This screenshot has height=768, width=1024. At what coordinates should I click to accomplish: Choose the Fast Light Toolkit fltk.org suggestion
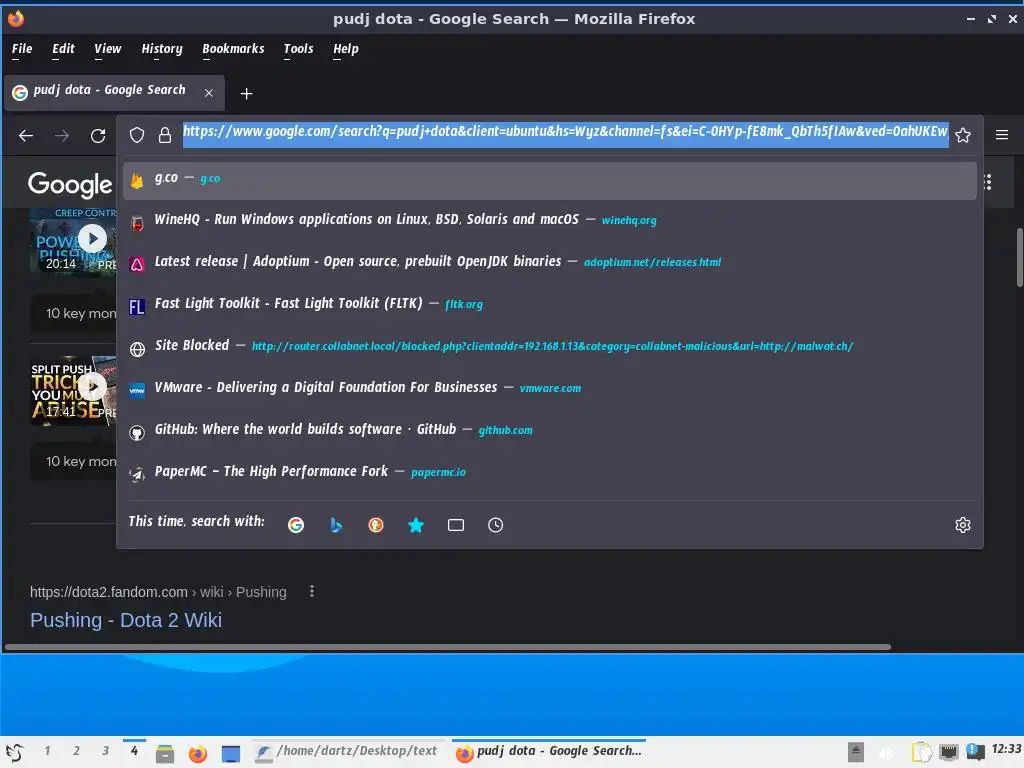point(549,304)
